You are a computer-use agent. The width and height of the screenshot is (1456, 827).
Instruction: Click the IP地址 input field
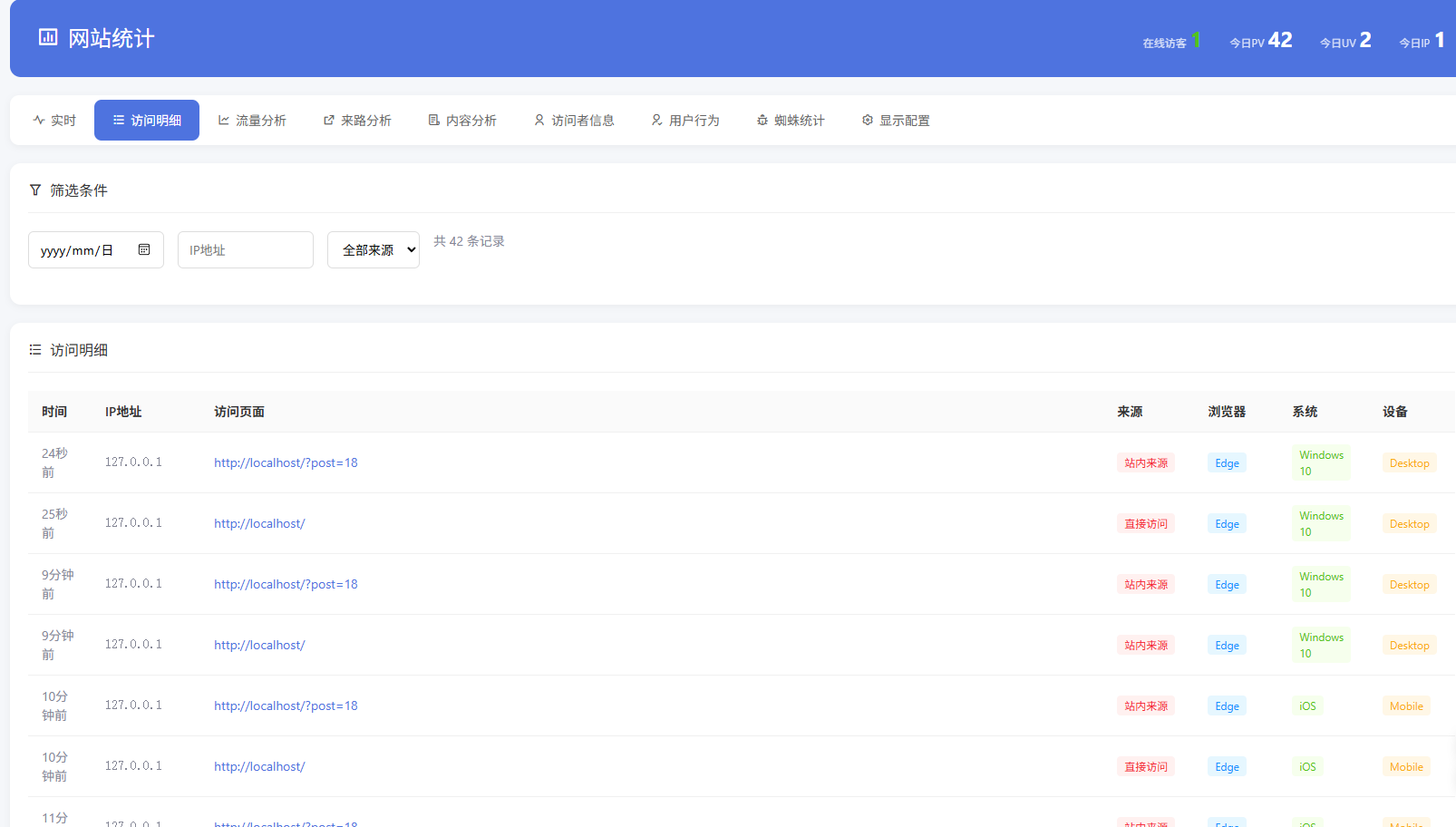[246, 250]
